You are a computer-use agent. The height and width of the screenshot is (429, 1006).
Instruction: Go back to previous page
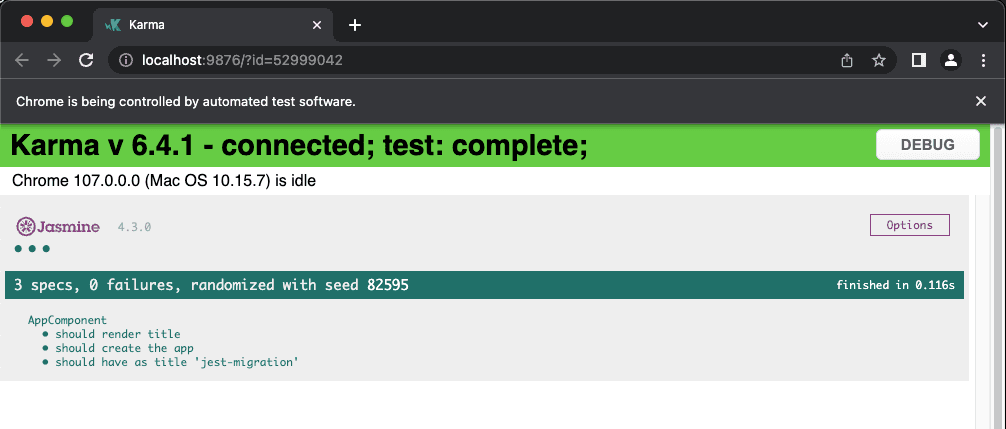click(x=22, y=60)
